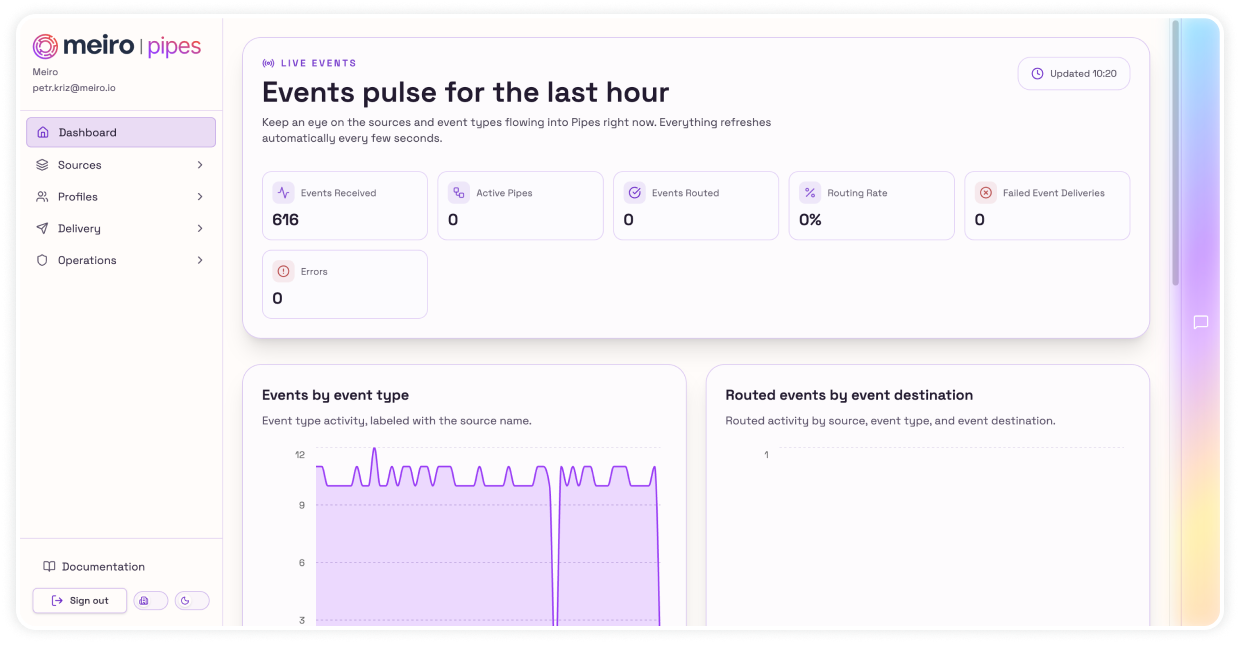The image size is (1240, 648).
Task: Click the Failed Event Deliveries label
Action: pyautogui.click(x=1054, y=193)
